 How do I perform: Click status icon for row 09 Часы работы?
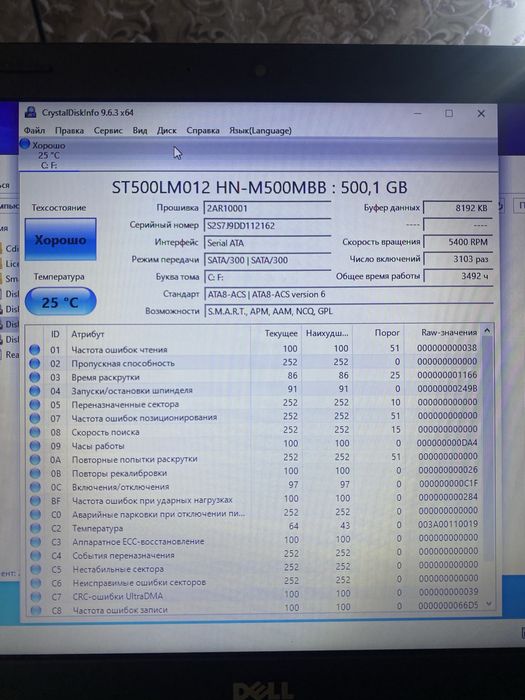[35, 446]
